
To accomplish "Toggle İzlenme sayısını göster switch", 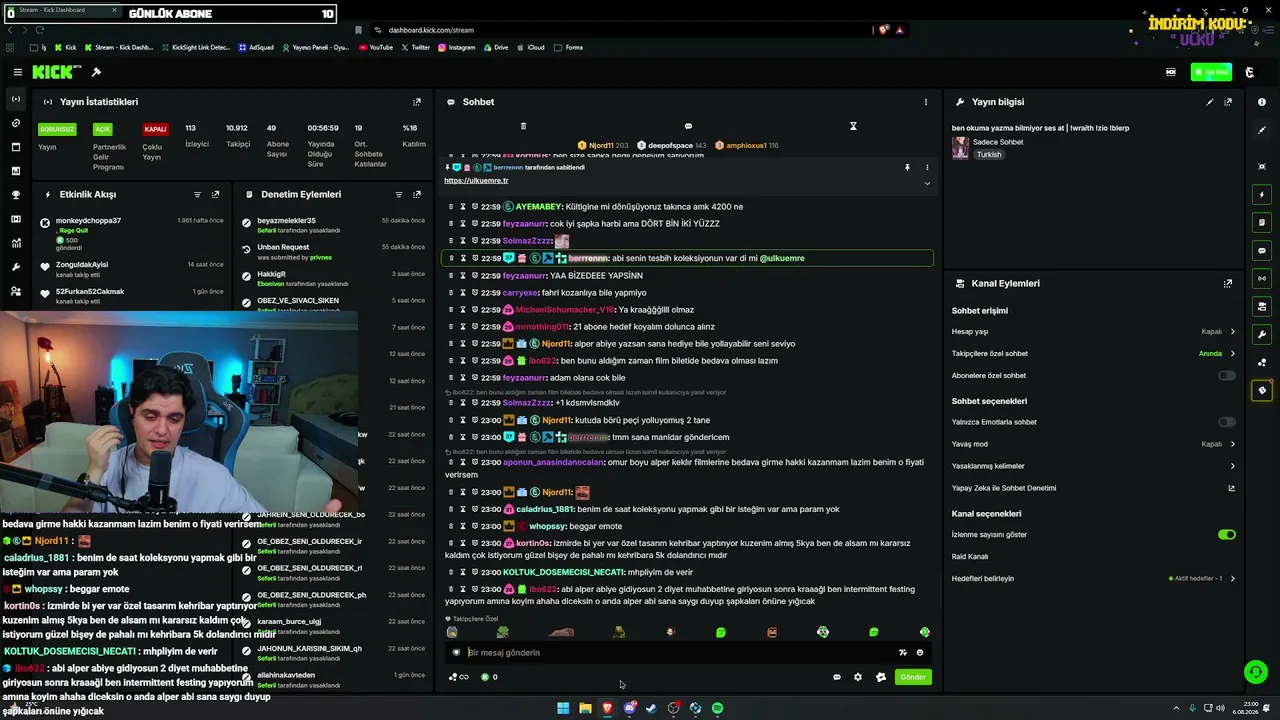I will coord(1227,535).
